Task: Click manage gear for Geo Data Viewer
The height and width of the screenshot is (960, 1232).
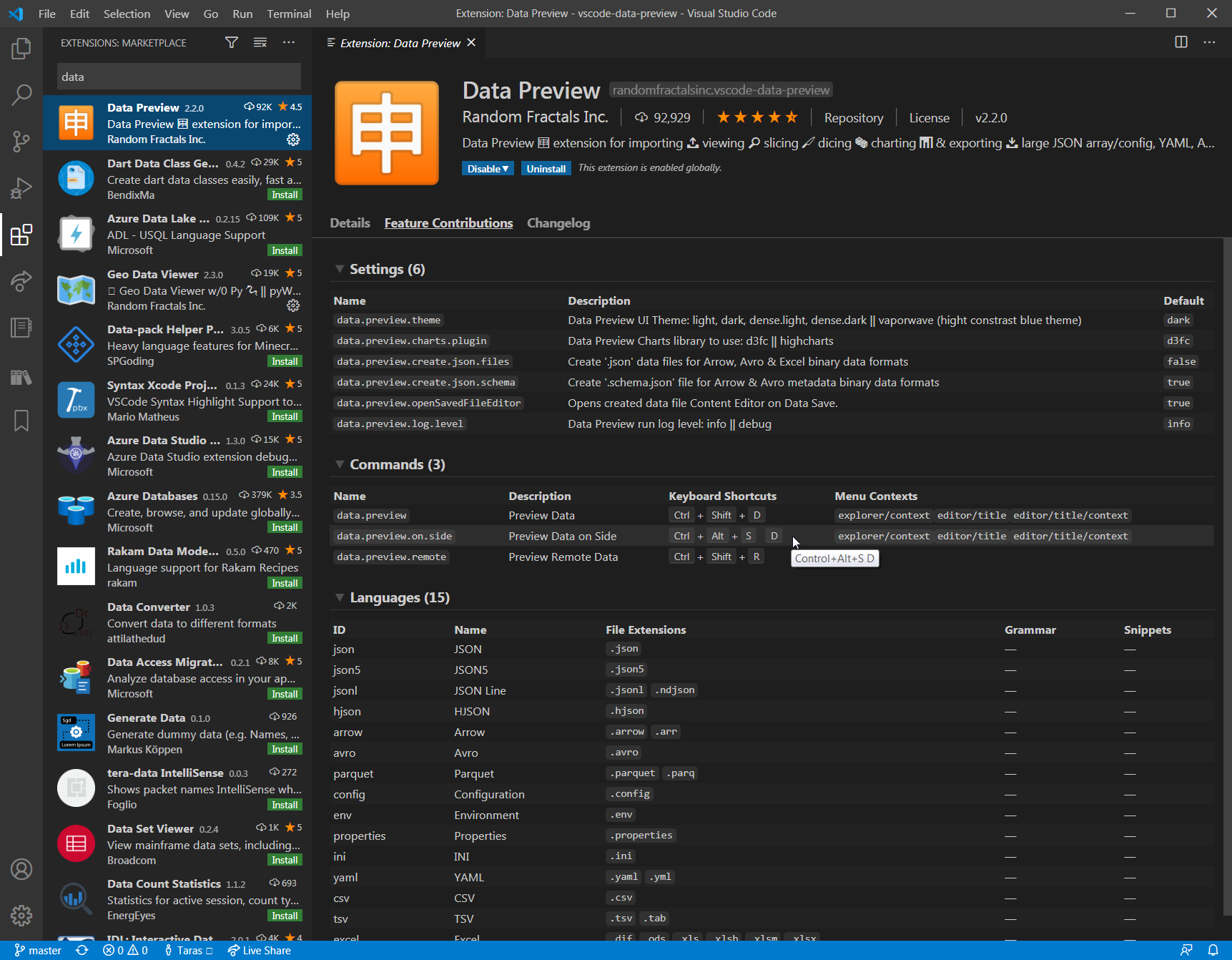Action: (293, 306)
